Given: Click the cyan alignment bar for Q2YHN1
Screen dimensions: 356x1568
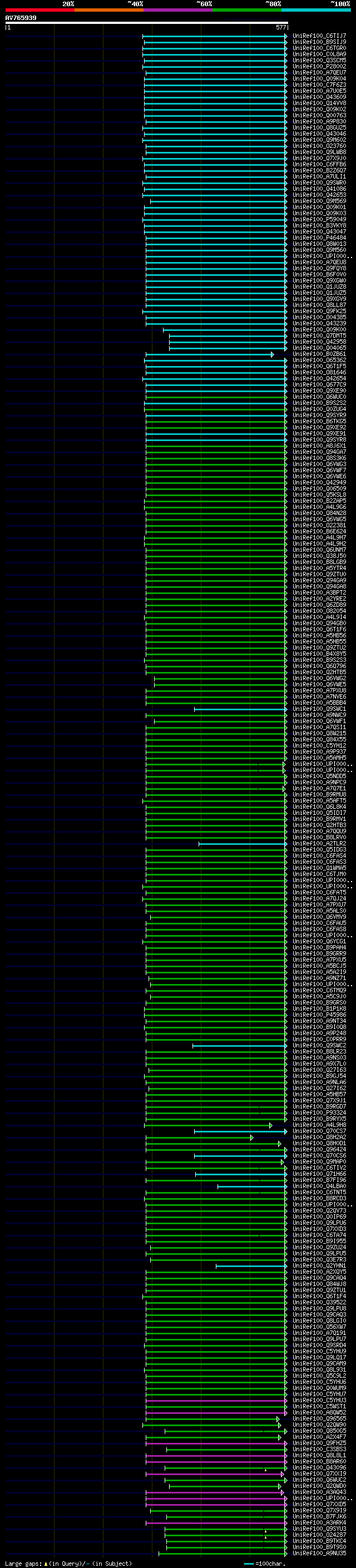Looking at the screenshot, I should [x=251, y=1266].
